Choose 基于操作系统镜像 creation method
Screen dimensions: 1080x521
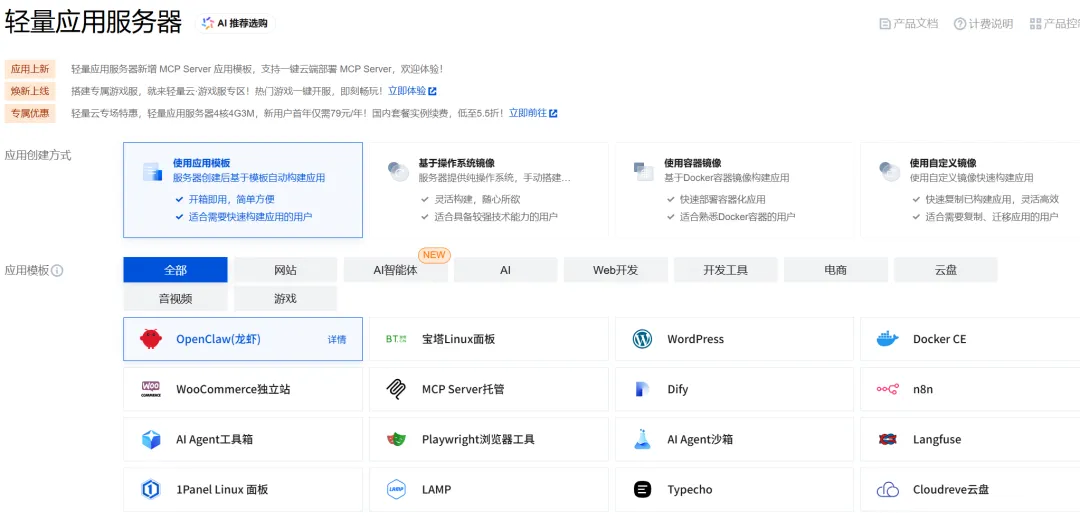pyautogui.click(x=489, y=190)
